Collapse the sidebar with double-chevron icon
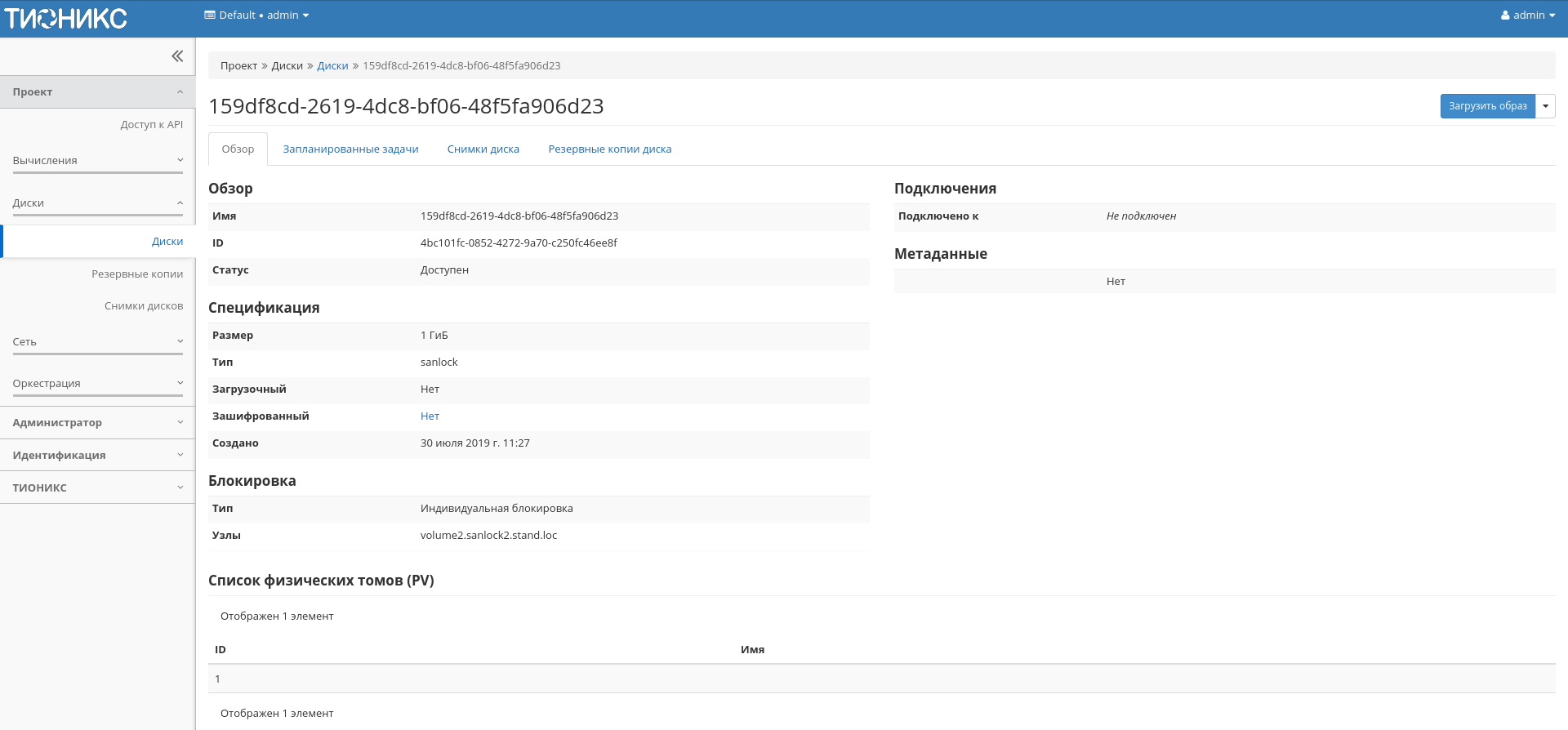 (x=176, y=56)
